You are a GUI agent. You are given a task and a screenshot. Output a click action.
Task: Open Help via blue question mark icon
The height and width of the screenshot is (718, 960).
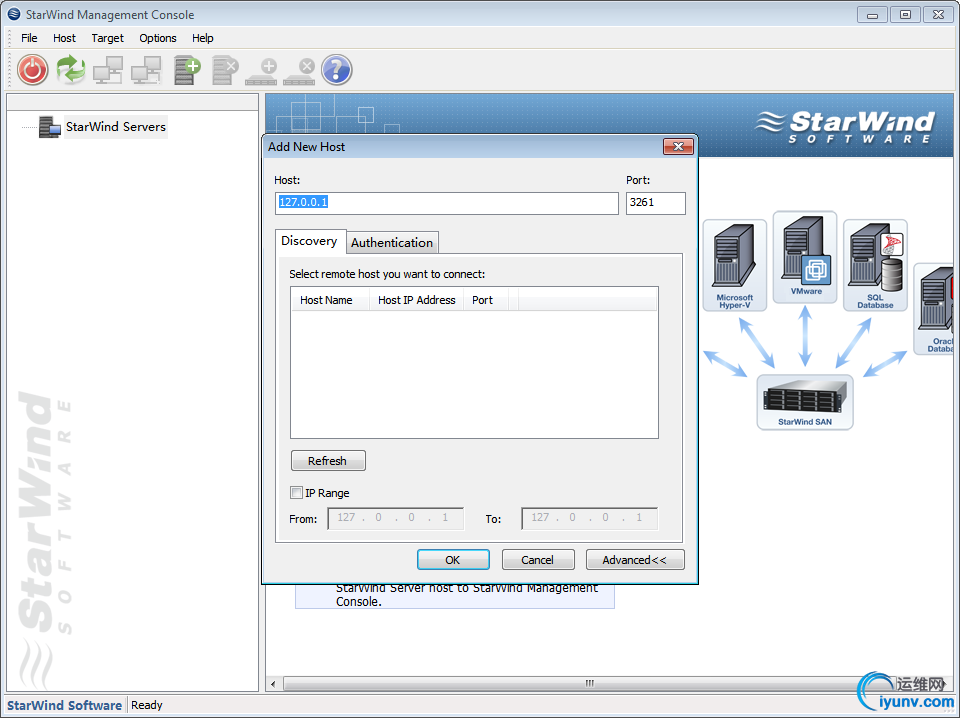337,70
